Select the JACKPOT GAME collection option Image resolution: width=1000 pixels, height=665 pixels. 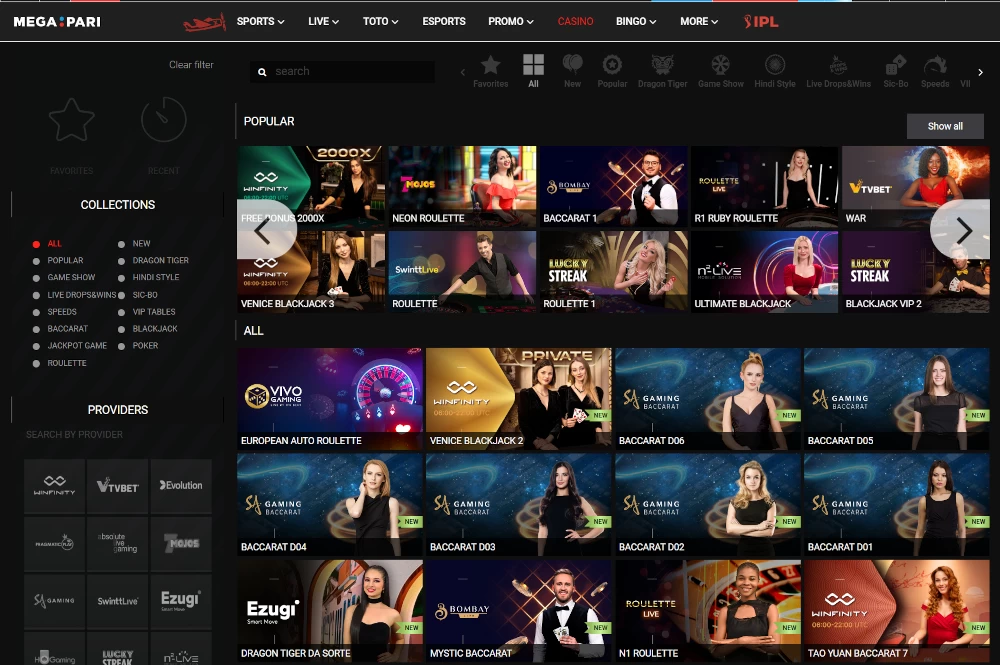[x=70, y=346]
